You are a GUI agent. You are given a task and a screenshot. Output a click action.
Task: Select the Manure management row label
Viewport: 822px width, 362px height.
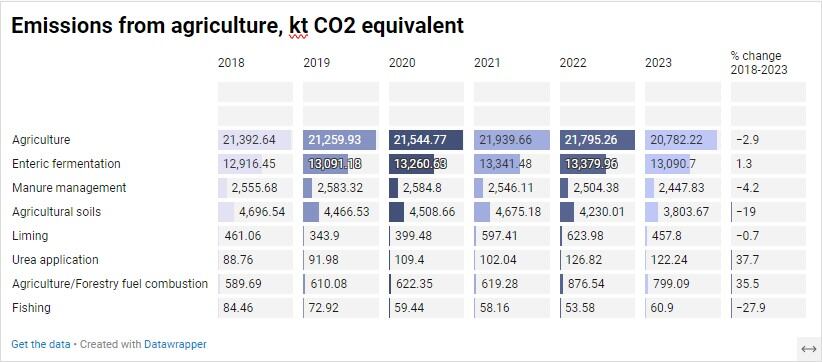[69, 188]
